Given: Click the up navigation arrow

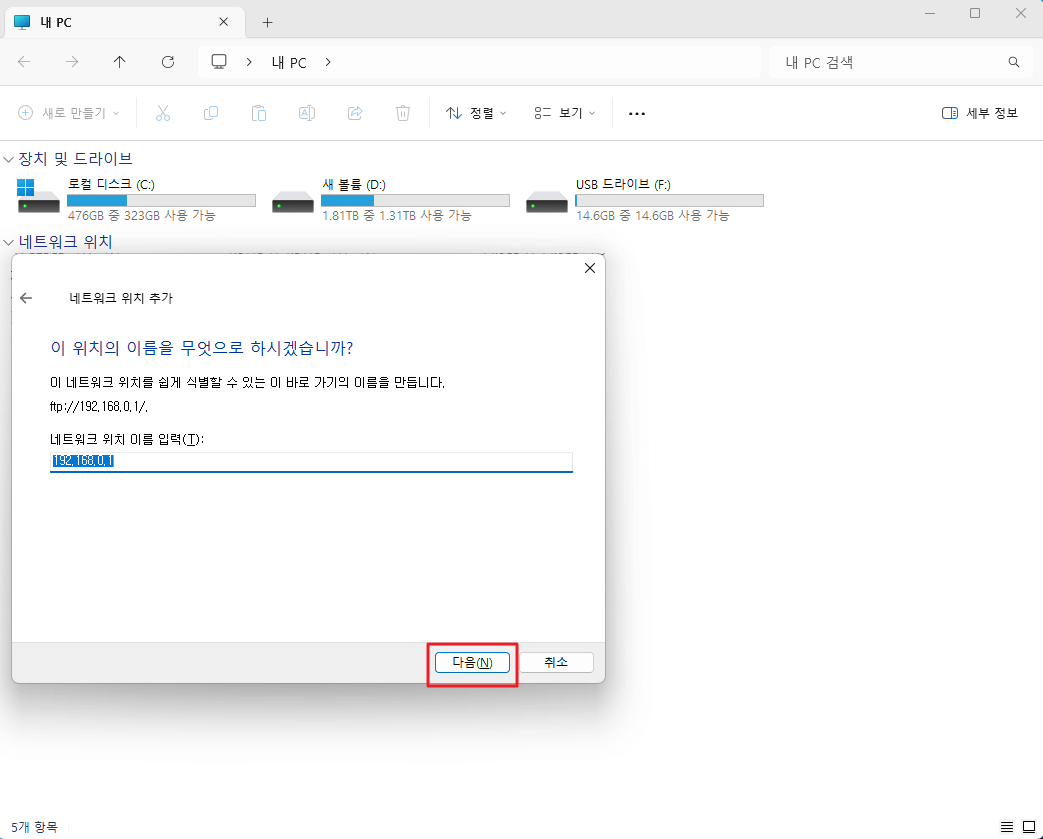Looking at the screenshot, I should 119,62.
